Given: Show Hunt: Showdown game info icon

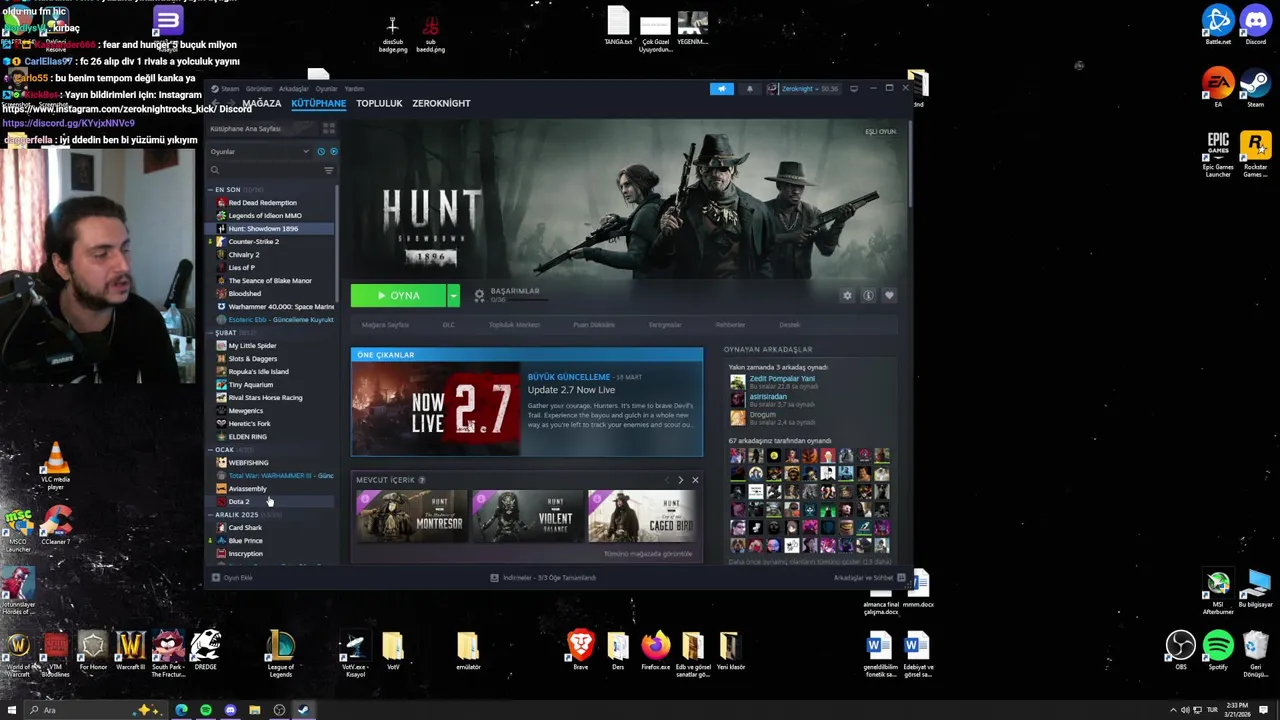Looking at the screenshot, I should tap(868, 296).
